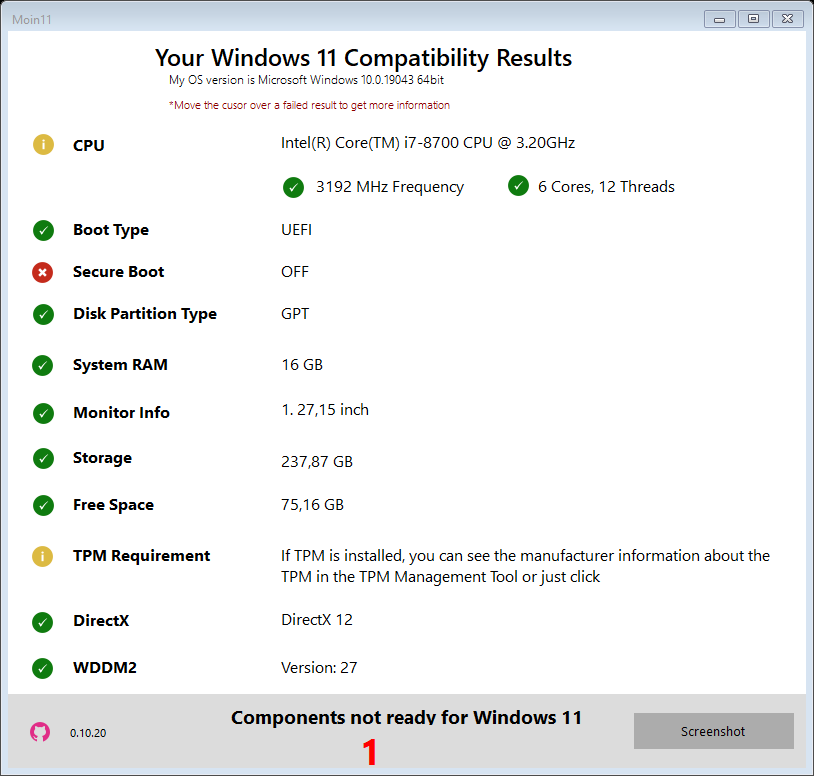Close the Moin11 window
The image size is (814, 776).
(788, 19)
